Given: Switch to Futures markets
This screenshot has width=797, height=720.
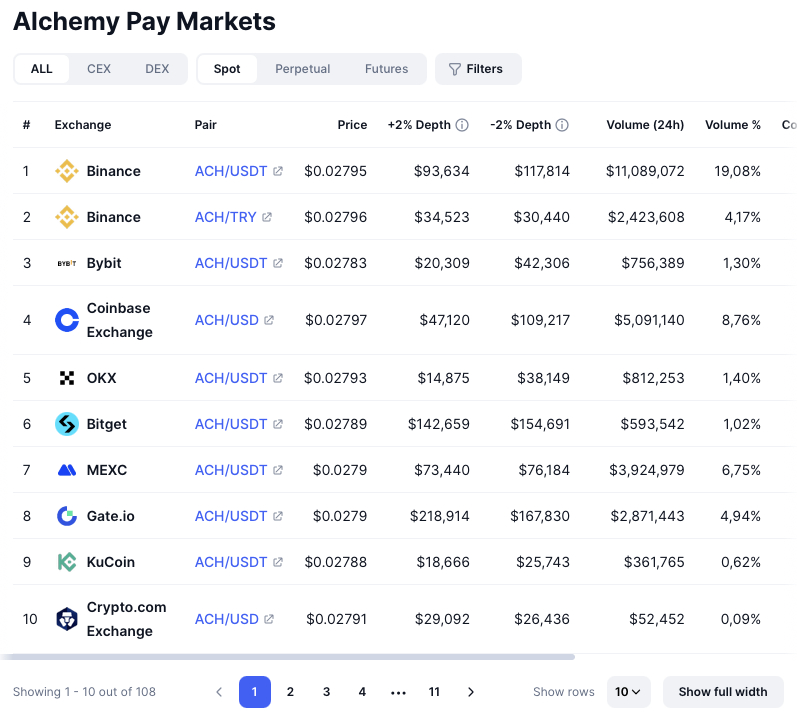Looking at the screenshot, I should (x=386, y=69).
